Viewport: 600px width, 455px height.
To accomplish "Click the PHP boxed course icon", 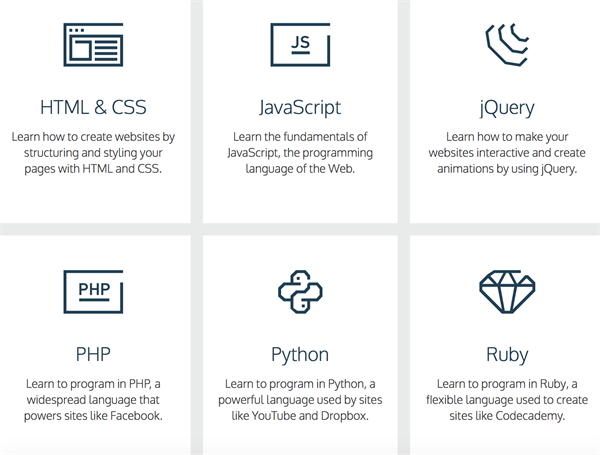I will click(x=93, y=292).
